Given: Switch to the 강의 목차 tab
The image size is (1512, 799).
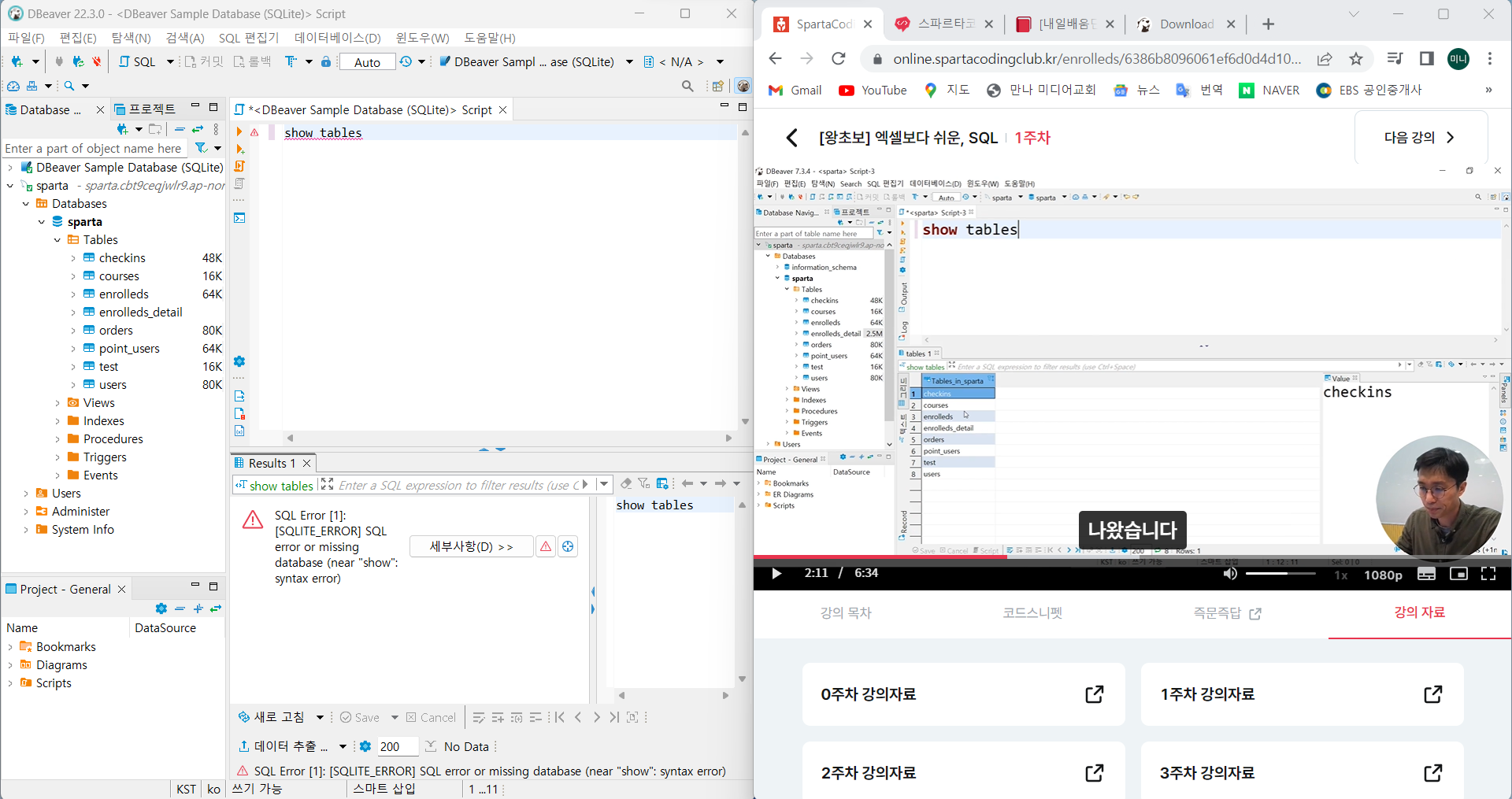Looking at the screenshot, I should pyautogui.click(x=846, y=612).
